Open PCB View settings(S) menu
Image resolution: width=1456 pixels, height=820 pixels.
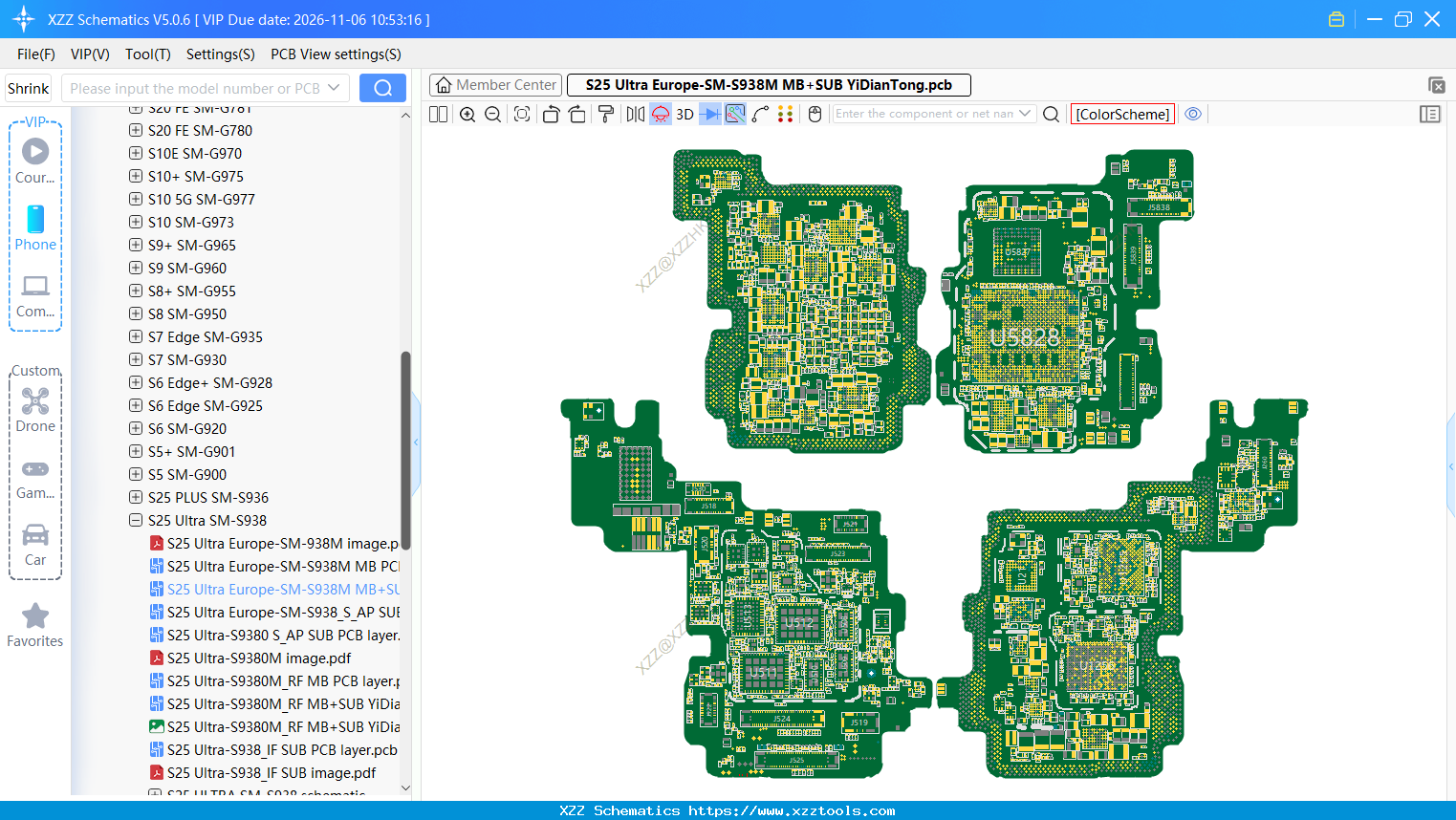pos(337,54)
